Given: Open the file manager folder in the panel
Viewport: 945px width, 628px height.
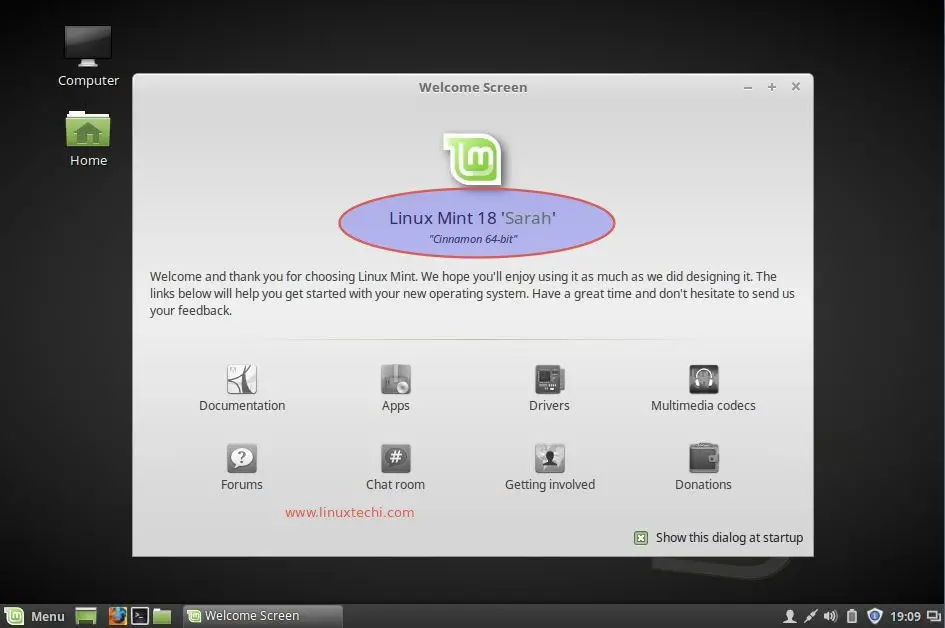Looking at the screenshot, I should pyautogui.click(x=162, y=616).
